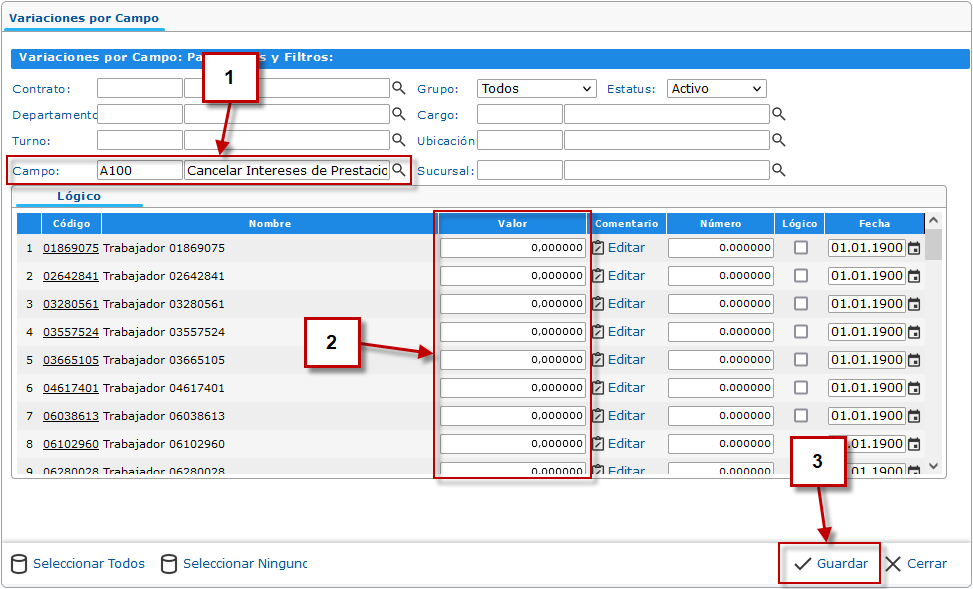Toggle Lógico checkbox in row 5
This screenshot has height=589, width=973.
point(801,360)
